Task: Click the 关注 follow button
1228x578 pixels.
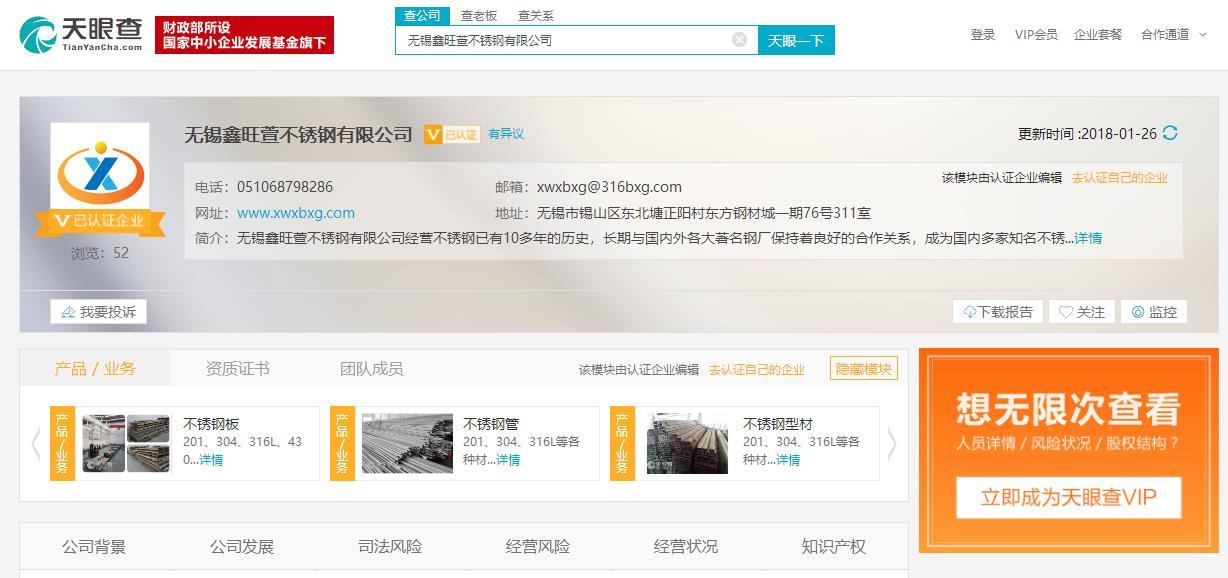Action: 1082,312
